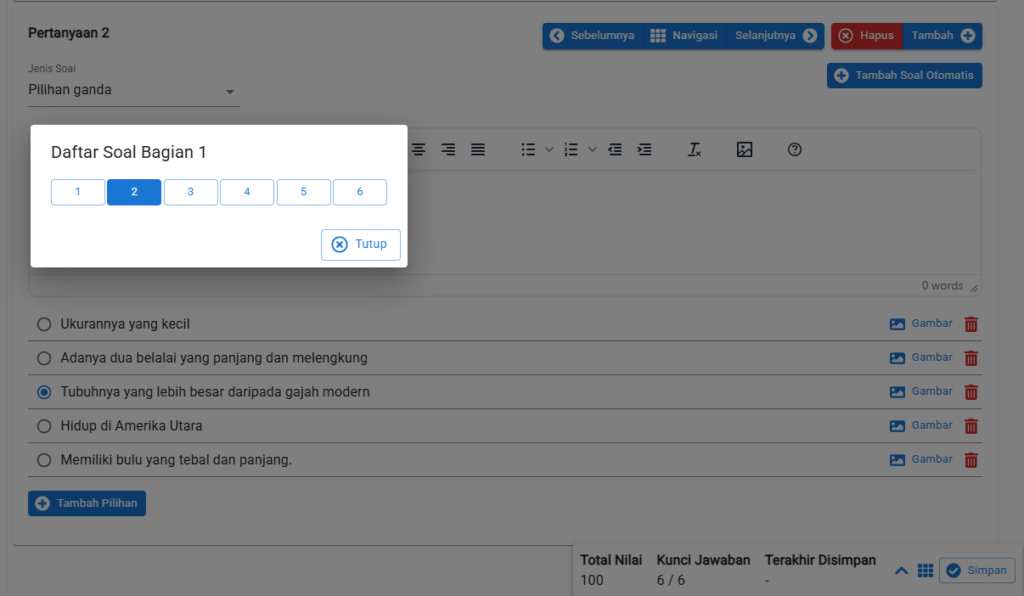The height and width of the screenshot is (596, 1024).
Task: Click the 'Pertanyaan 2' heading
Action: tap(69, 33)
